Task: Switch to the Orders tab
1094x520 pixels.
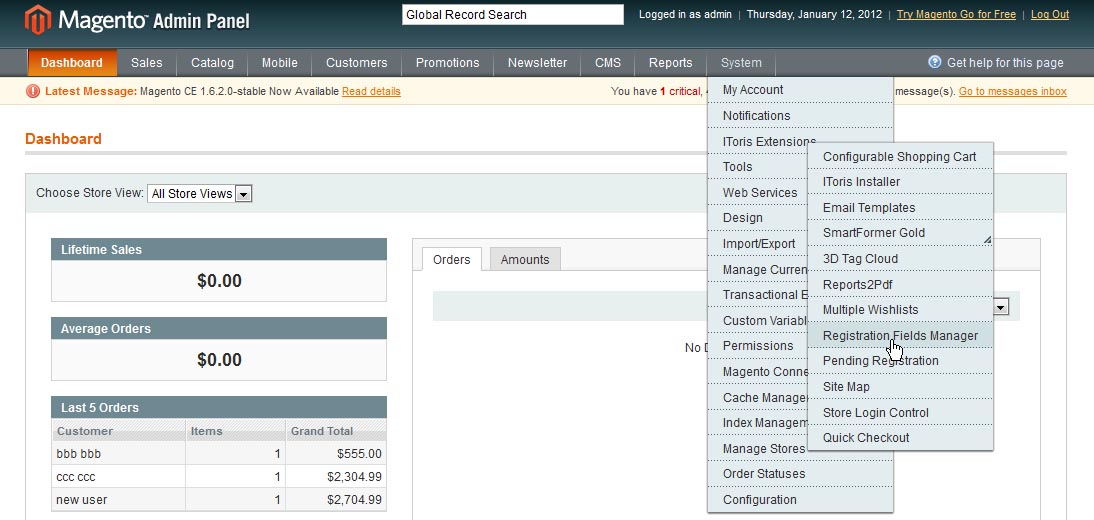Action: 451,259
